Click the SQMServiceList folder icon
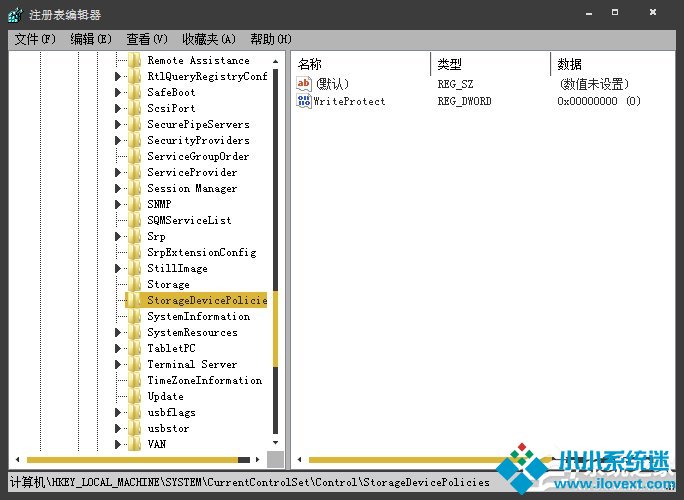The image size is (684, 500). [x=135, y=220]
